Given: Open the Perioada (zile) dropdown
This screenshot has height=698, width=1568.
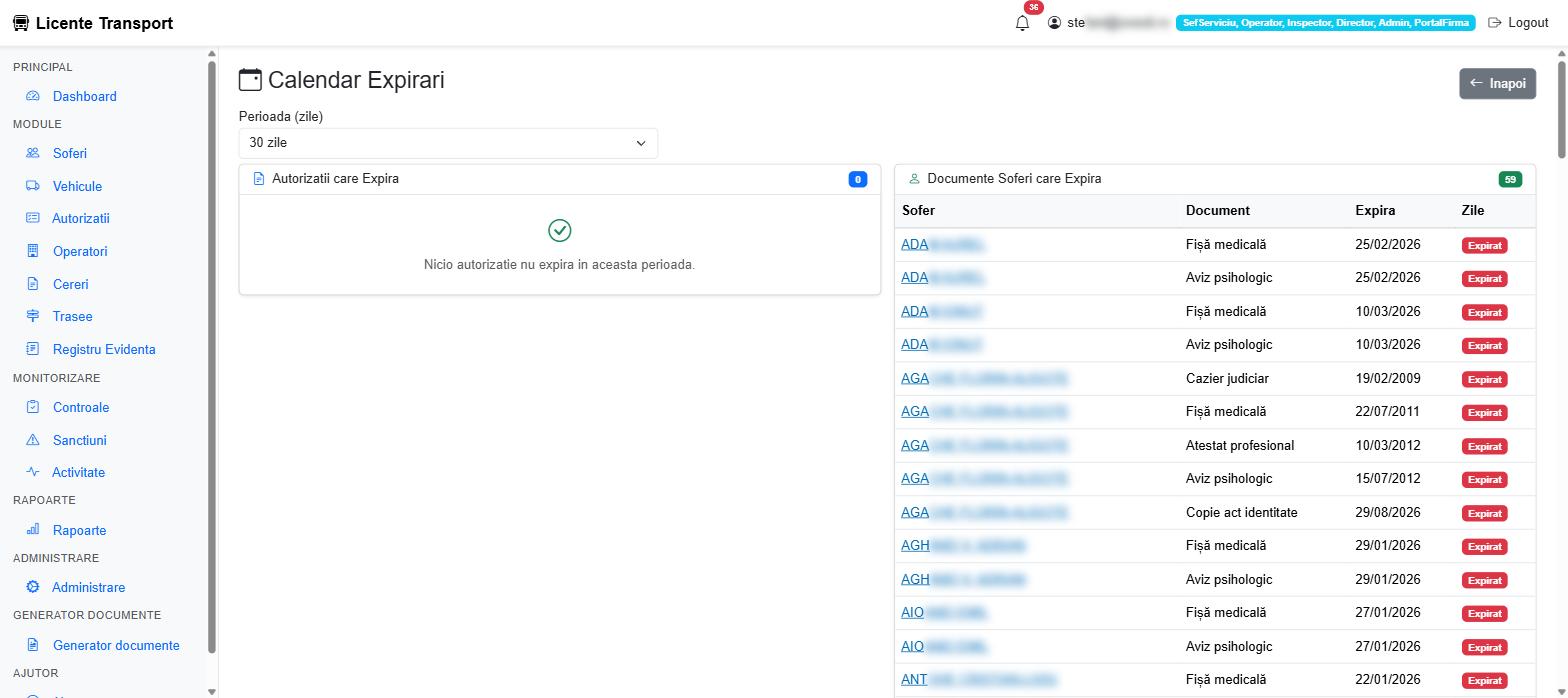Looking at the screenshot, I should [x=448, y=143].
